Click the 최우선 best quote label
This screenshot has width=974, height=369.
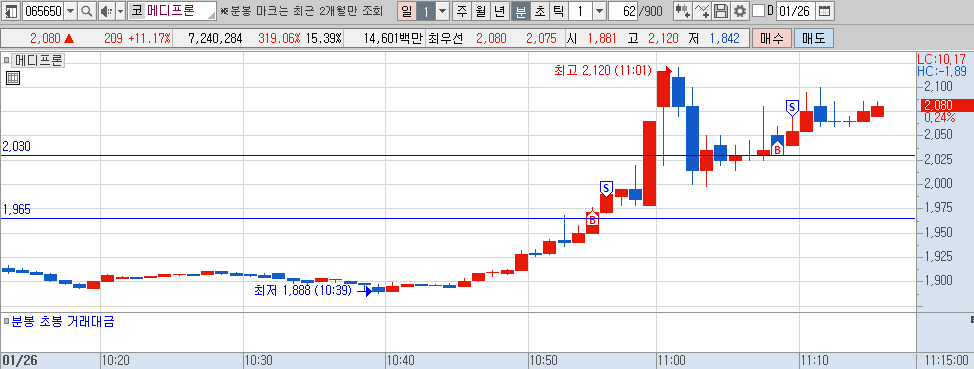pyautogui.click(x=446, y=39)
